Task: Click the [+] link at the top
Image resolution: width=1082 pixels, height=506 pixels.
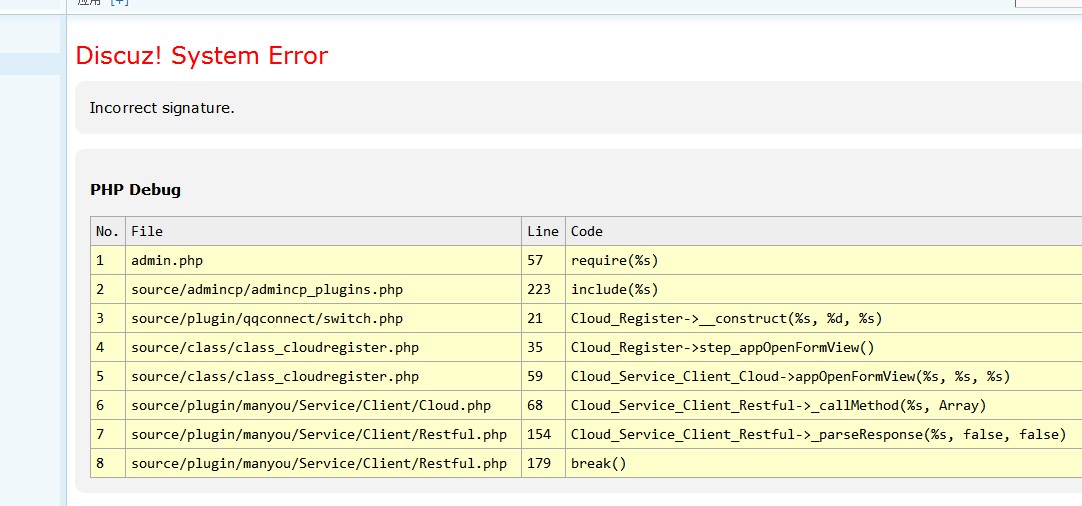Action: pyautogui.click(x=119, y=2)
